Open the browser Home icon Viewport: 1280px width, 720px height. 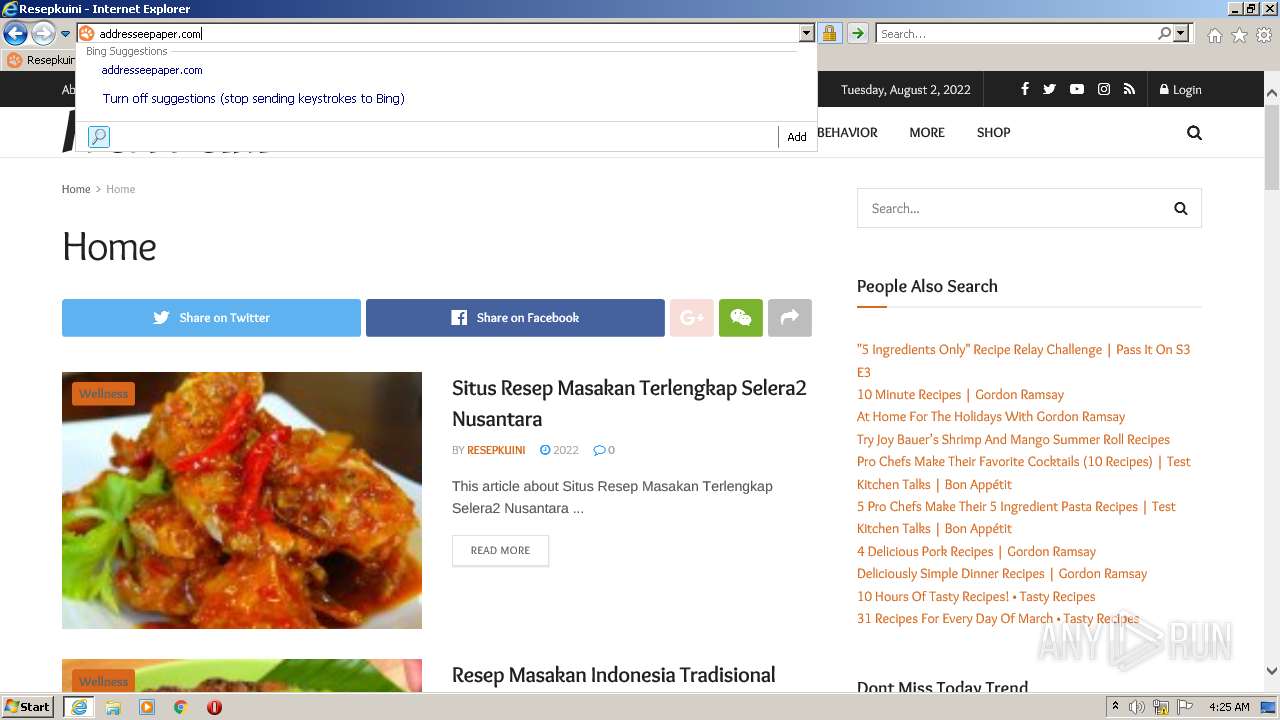coord(1214,35)
